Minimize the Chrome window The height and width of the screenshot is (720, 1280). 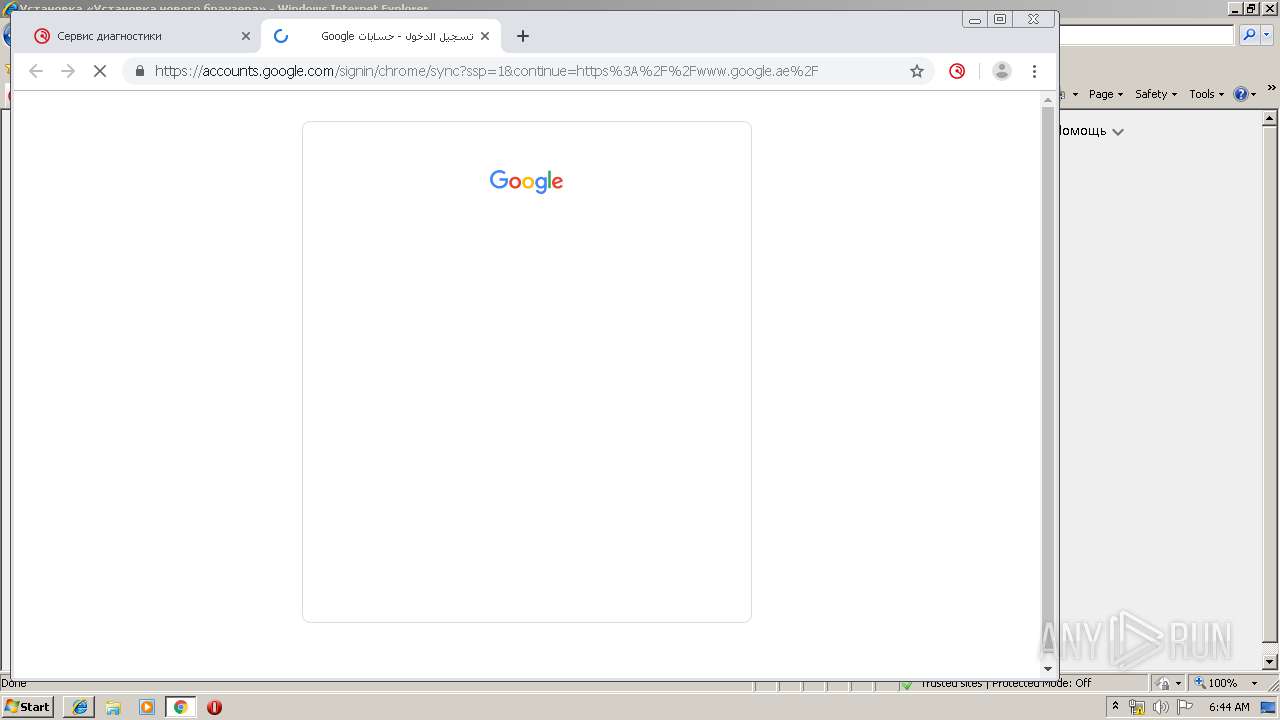[x=975, y=19]
